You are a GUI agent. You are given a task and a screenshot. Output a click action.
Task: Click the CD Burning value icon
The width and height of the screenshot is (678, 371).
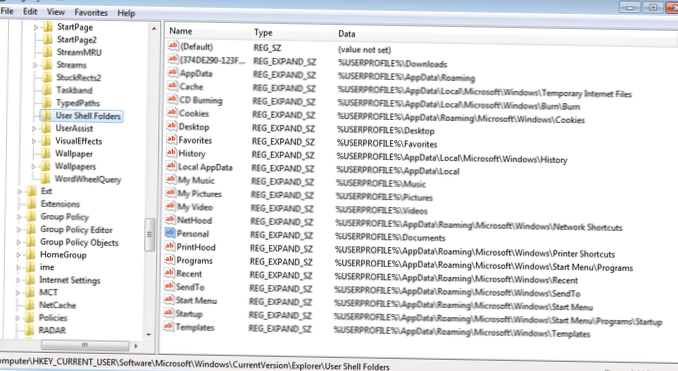[172, 99]
